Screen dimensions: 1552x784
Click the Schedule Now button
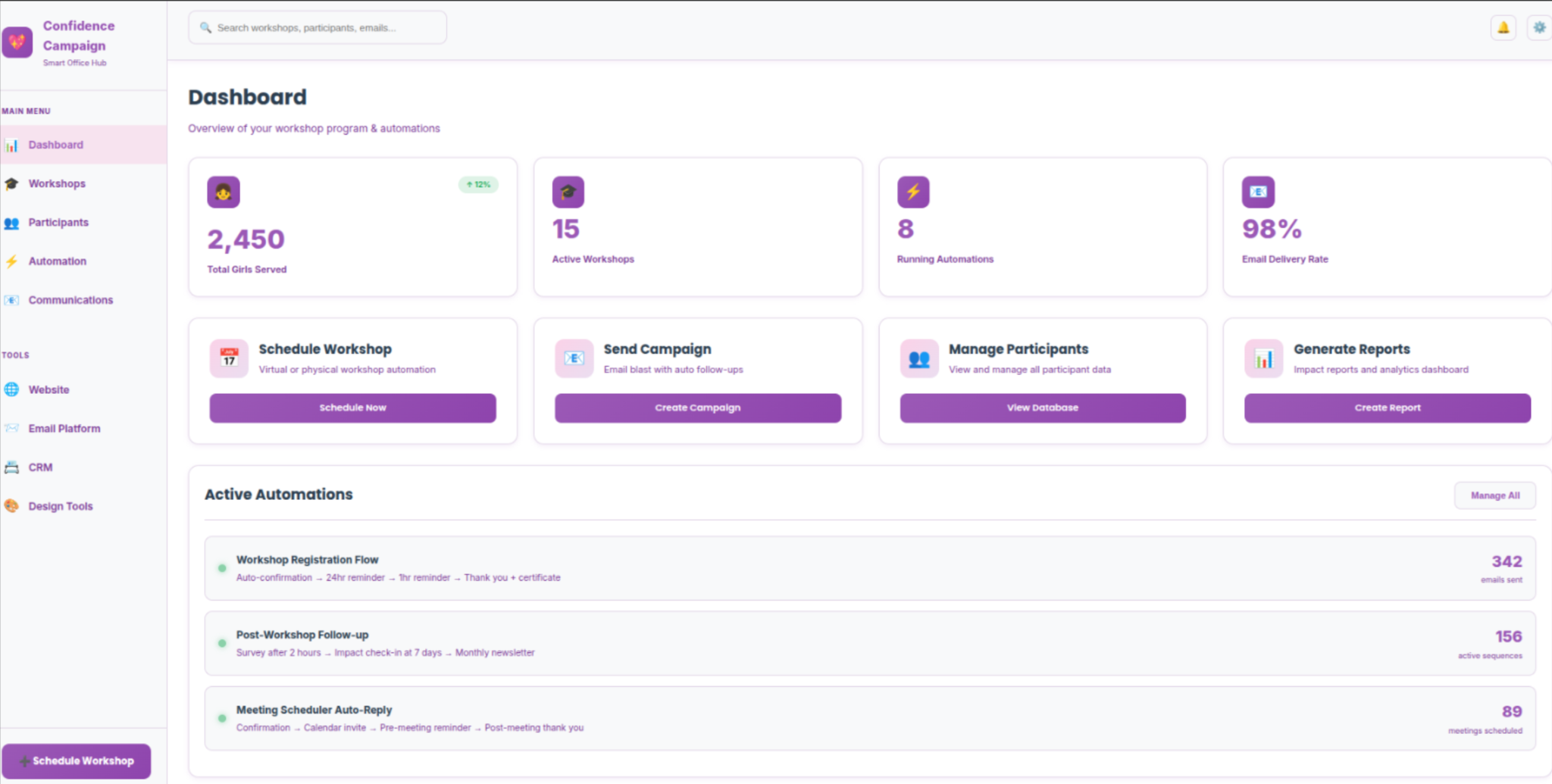tap(353, 408)
